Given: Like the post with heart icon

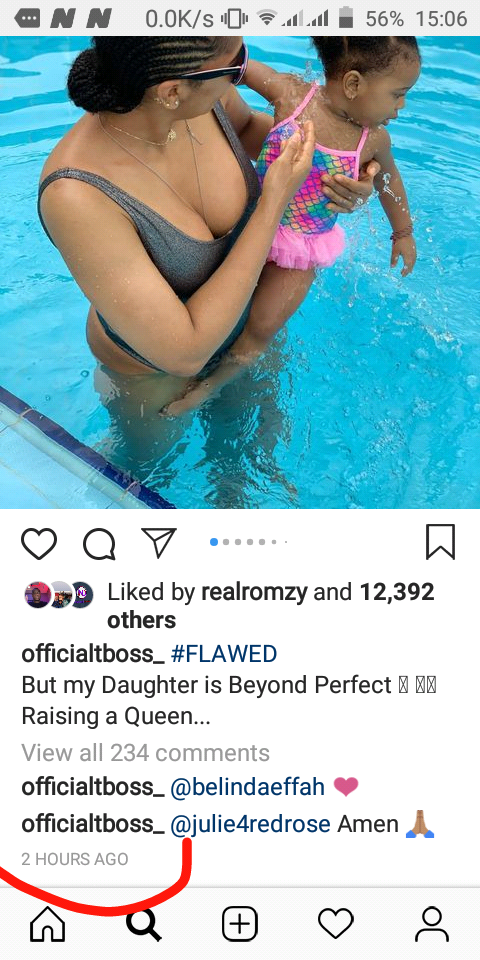Looking at the screenshot, I should 39,543.
